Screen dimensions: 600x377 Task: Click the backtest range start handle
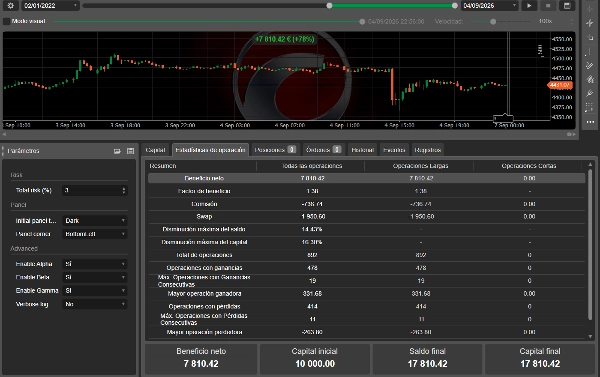[x=329, y=5]
